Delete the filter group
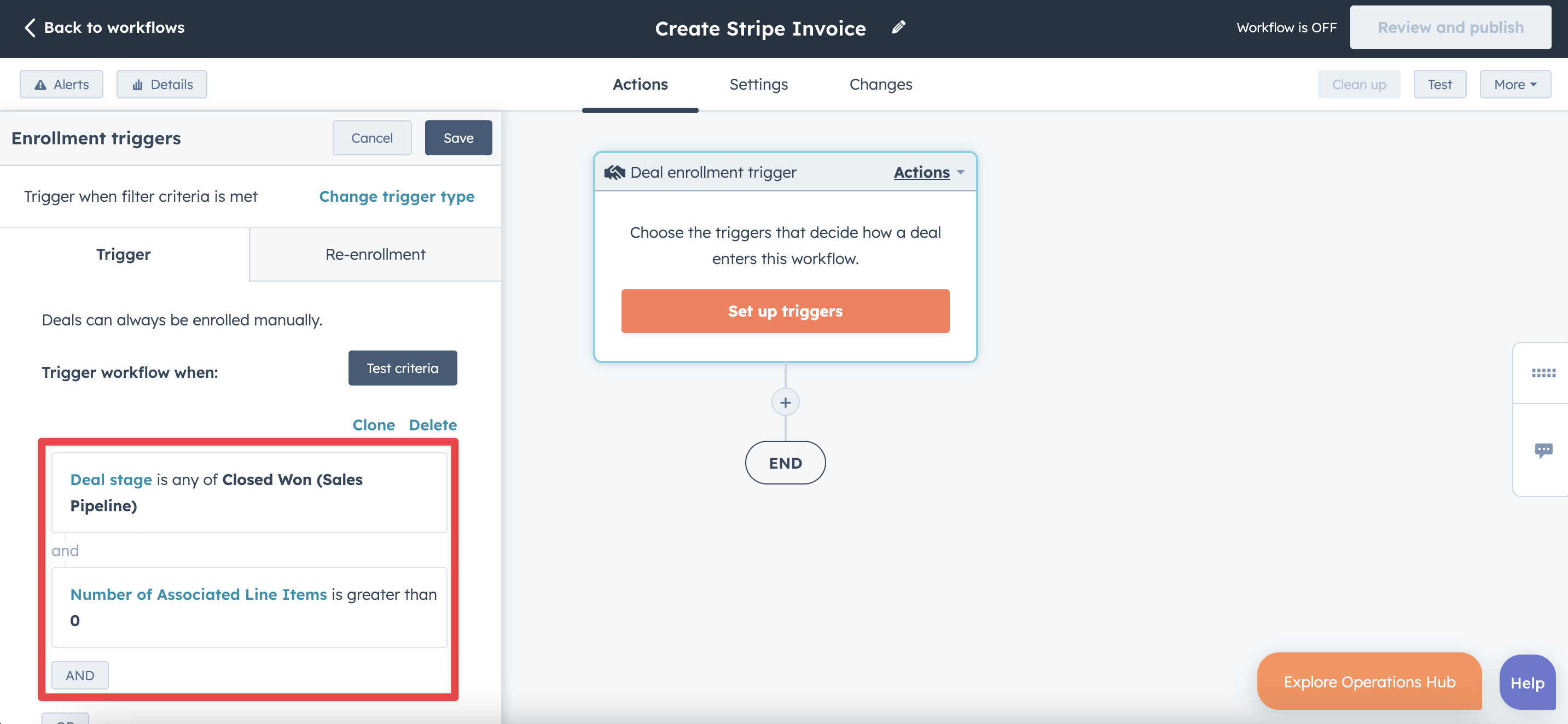The image size is (1568, 724). [x=432, y=425]
